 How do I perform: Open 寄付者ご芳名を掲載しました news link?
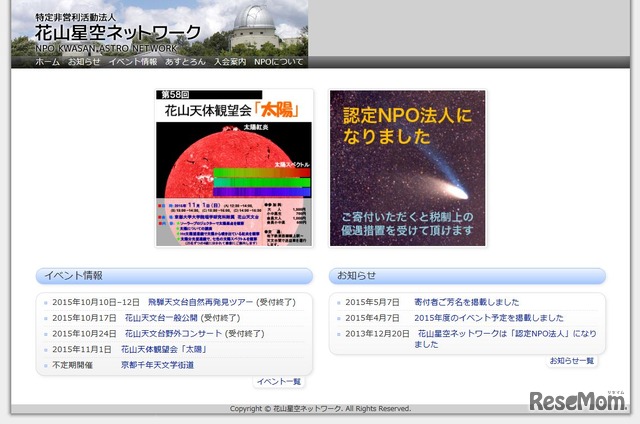(468, 302)
